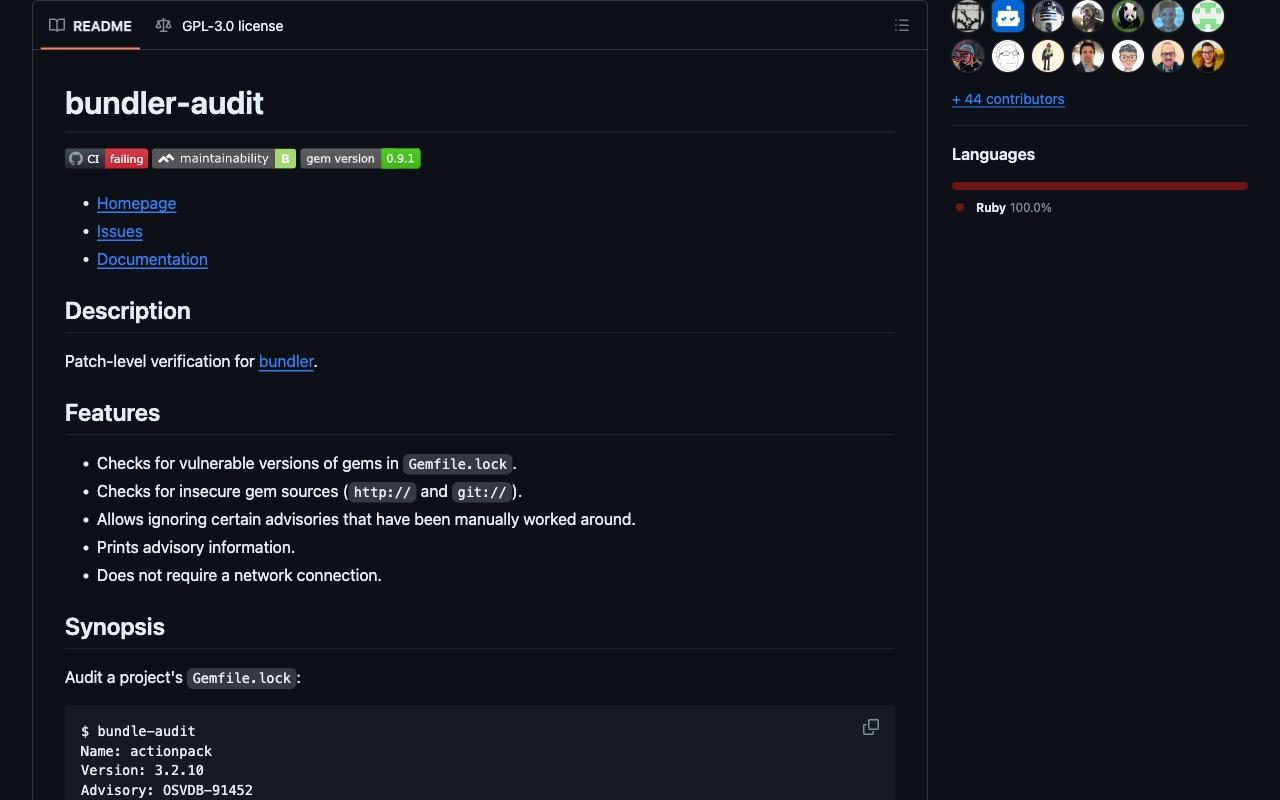1280x800 pixels.
Task: Open the blue robot bot contributor avatar
Action: 1008,16
